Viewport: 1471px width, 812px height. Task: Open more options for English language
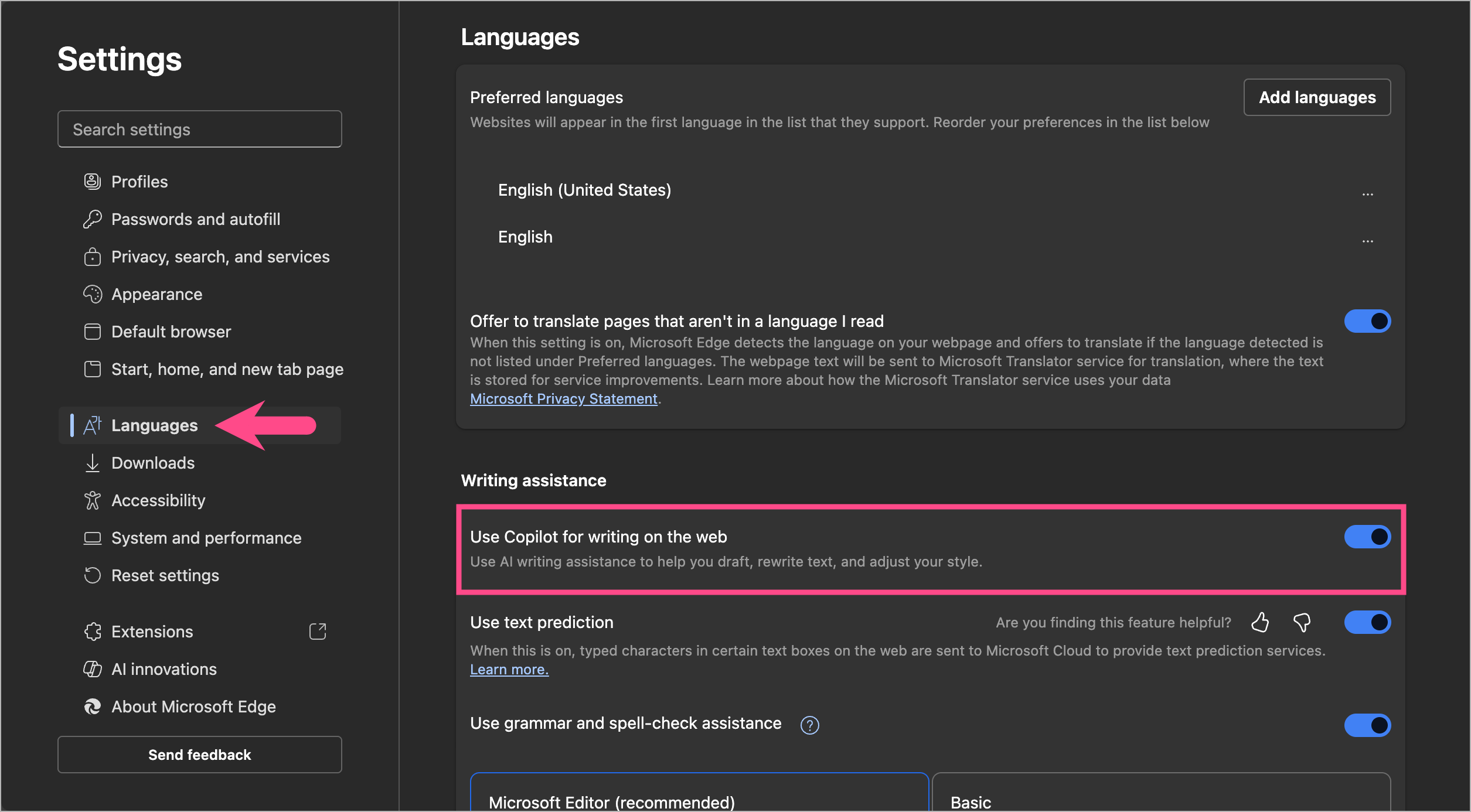click(1367, 241)
